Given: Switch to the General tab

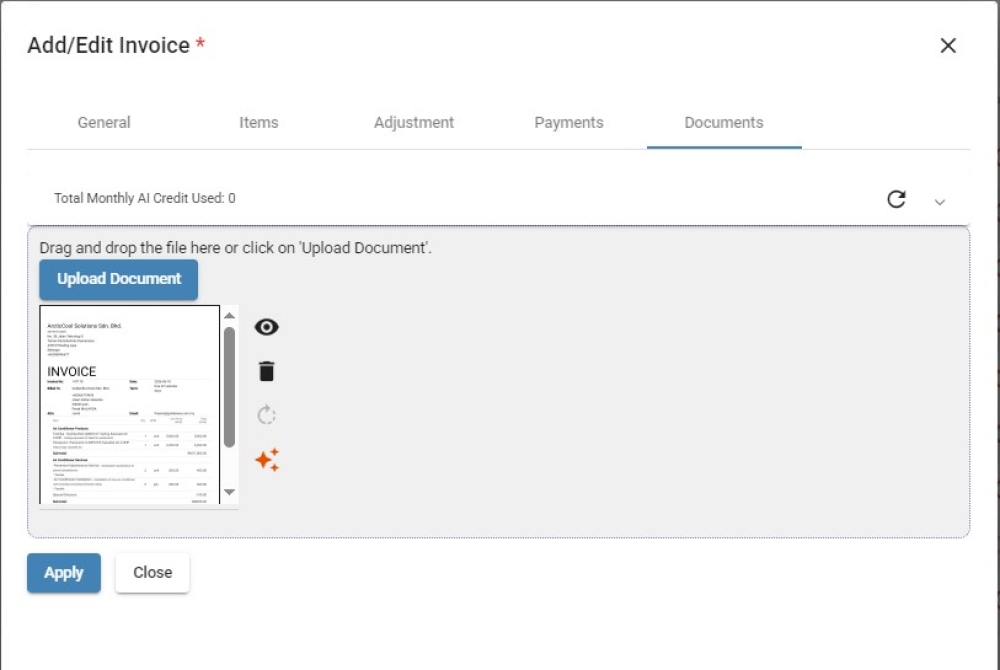Looking at the screenshot, I should click(x=104, y=122).
